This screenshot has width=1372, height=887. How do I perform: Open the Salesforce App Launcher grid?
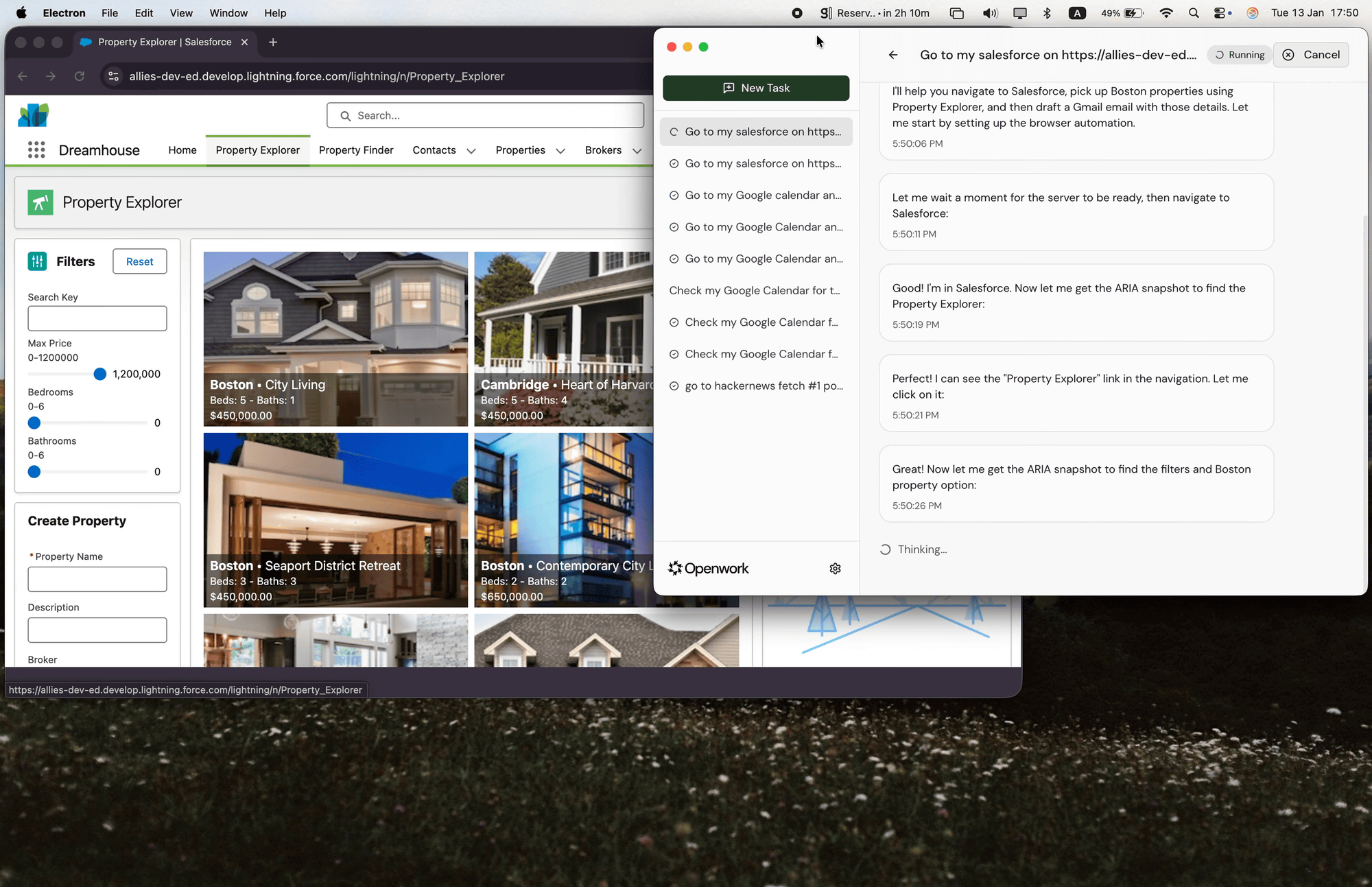coord(36,150)
